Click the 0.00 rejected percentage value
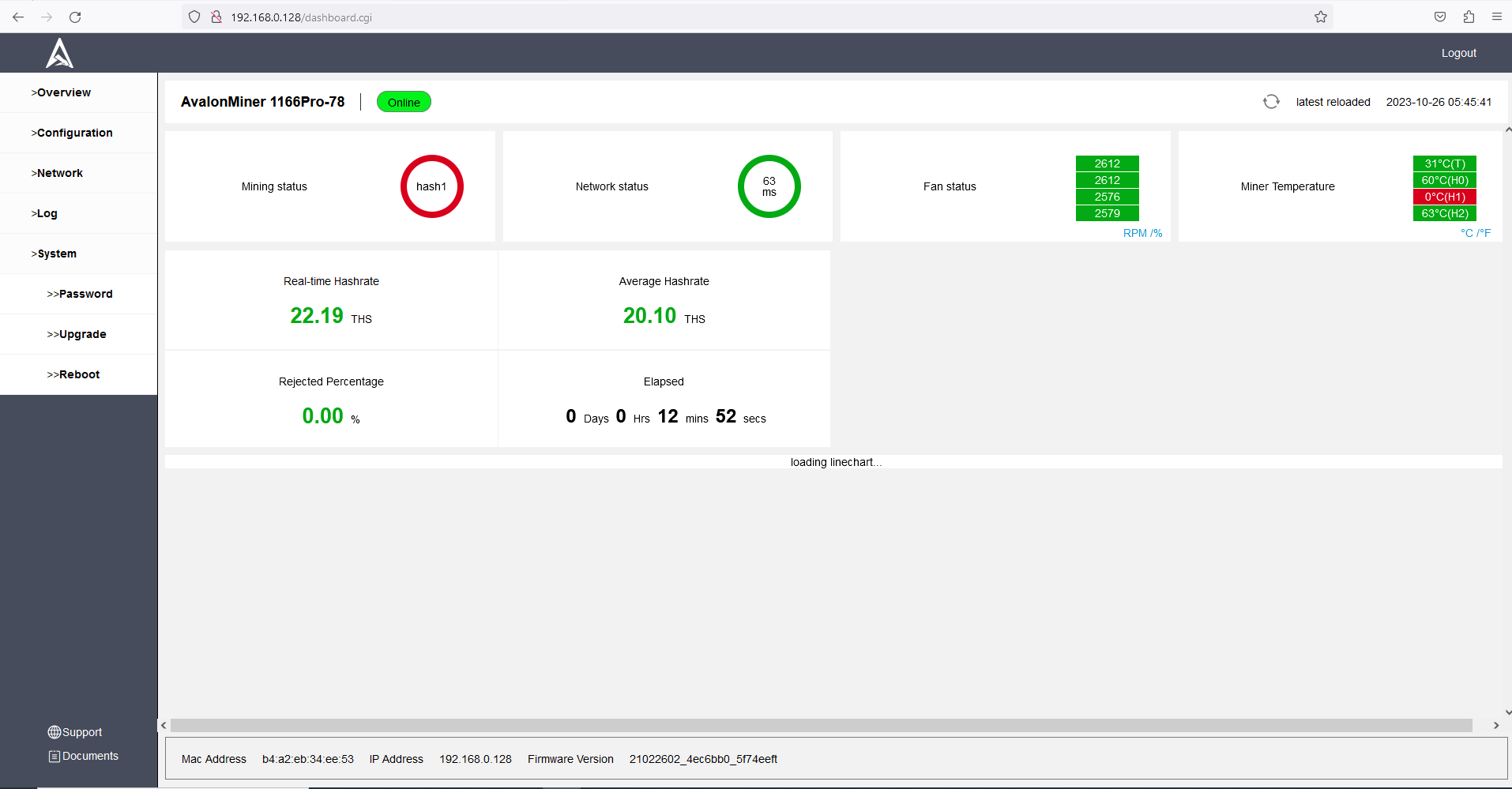 pos(323,416)
